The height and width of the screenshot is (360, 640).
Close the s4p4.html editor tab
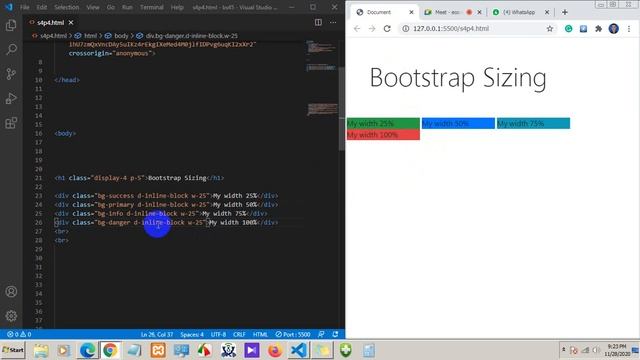click(x=71, y=22)
